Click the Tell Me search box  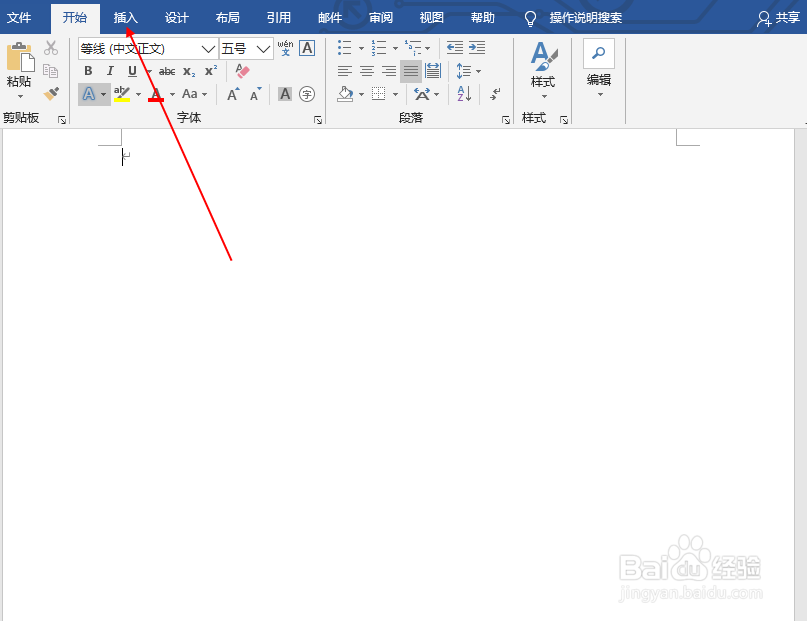(x=585, y=18)
